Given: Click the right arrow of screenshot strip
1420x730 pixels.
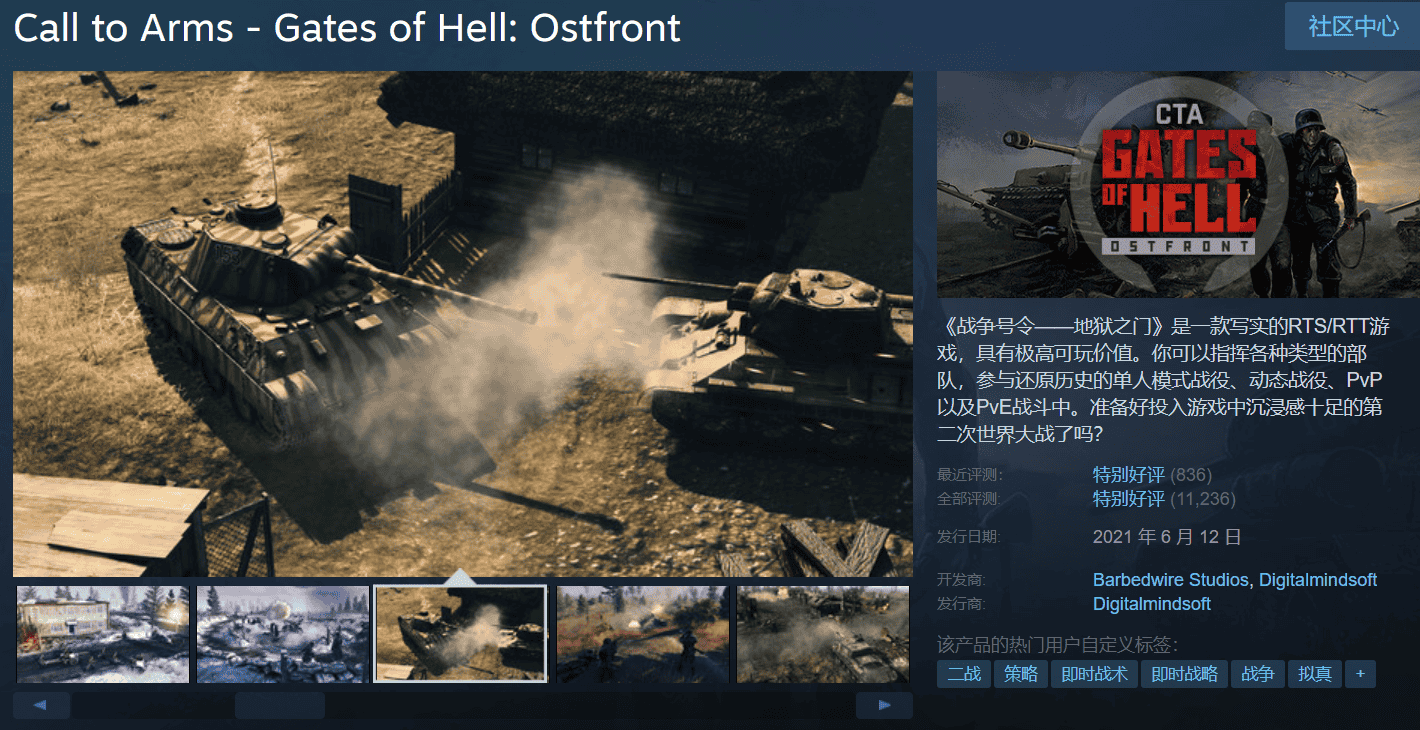Looking at the screenshot, I should tap(884, 705).
